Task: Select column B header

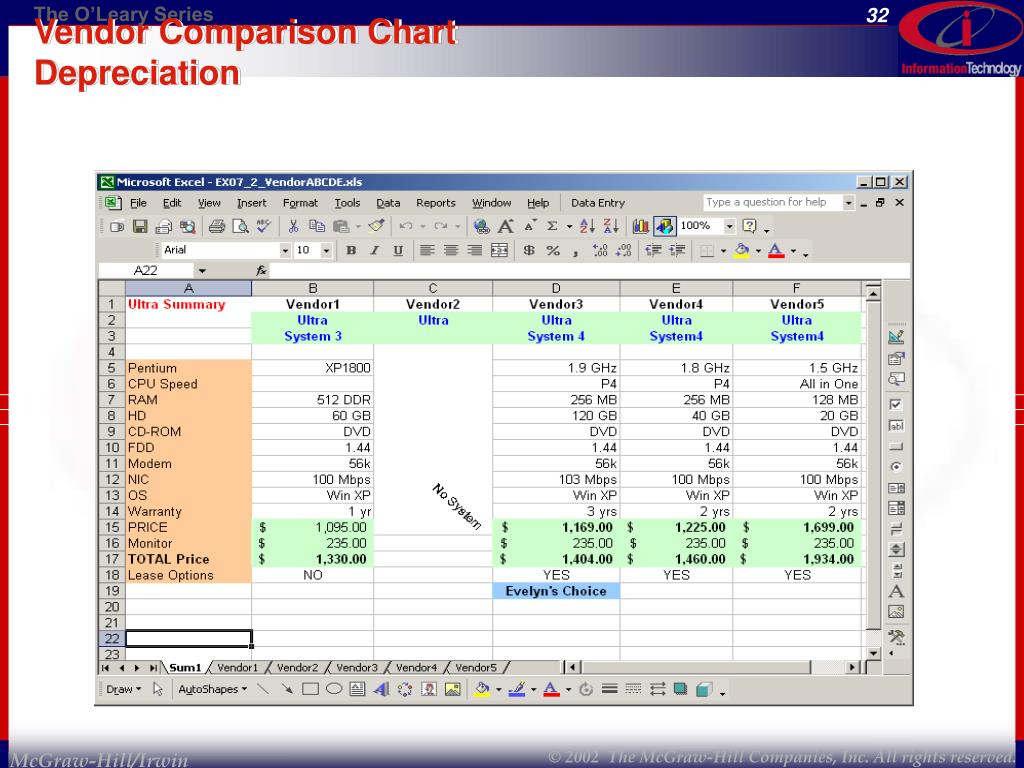Action: pyautogui.click(x=313, y=288)
